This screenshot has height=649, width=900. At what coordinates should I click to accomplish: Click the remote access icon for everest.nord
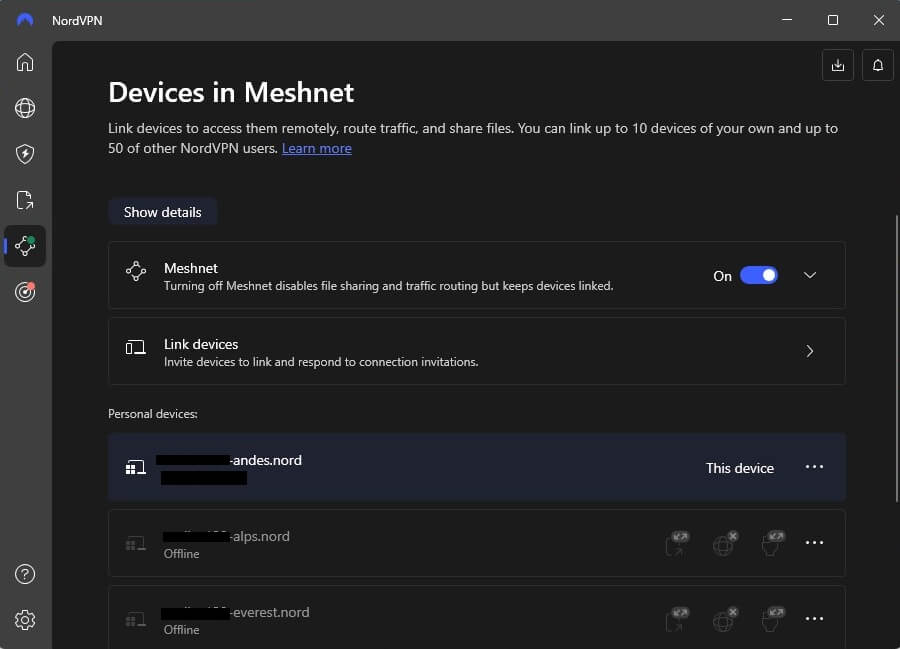click(772, 619)
